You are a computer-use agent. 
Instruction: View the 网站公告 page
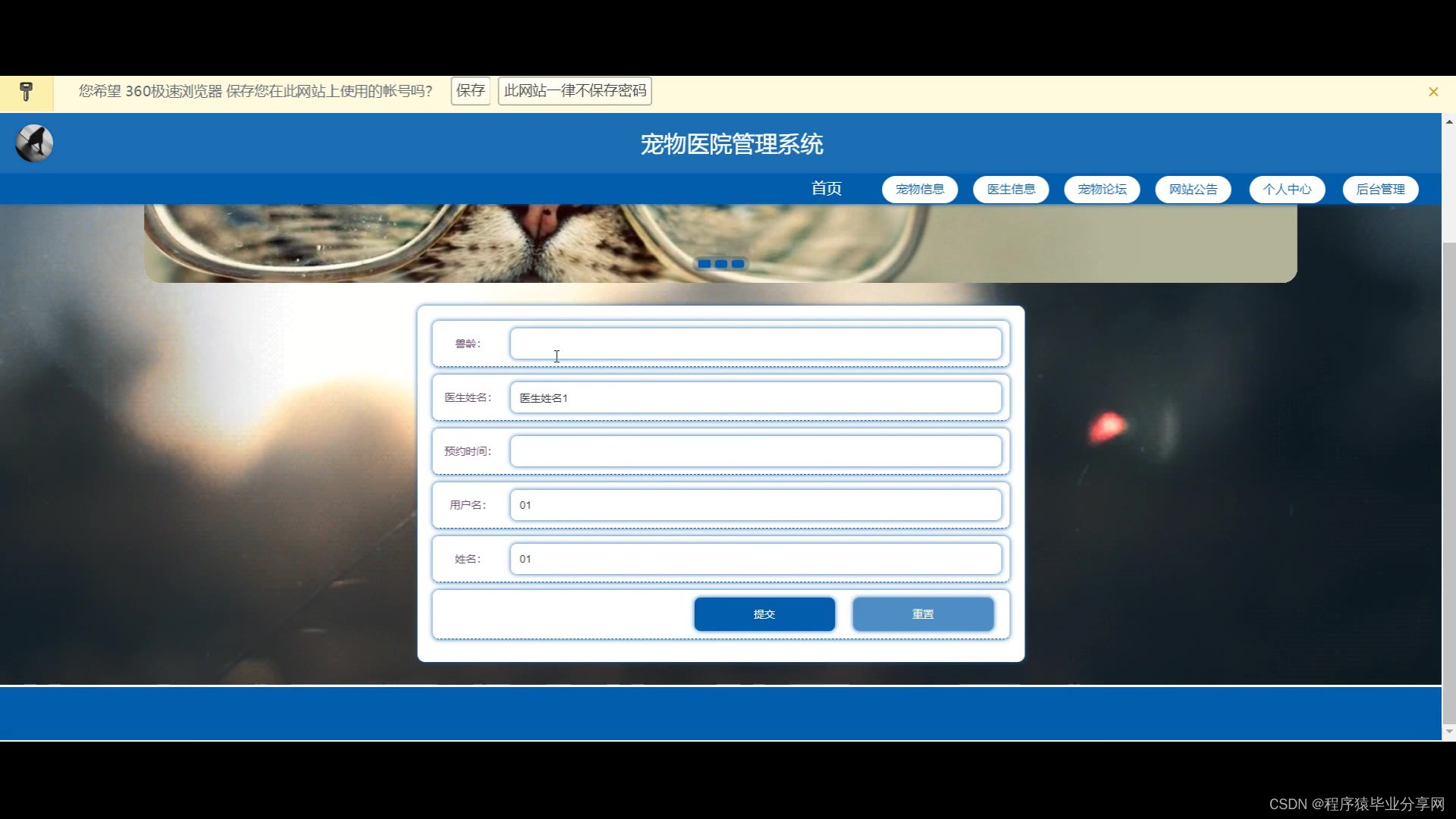point(1192,190)
